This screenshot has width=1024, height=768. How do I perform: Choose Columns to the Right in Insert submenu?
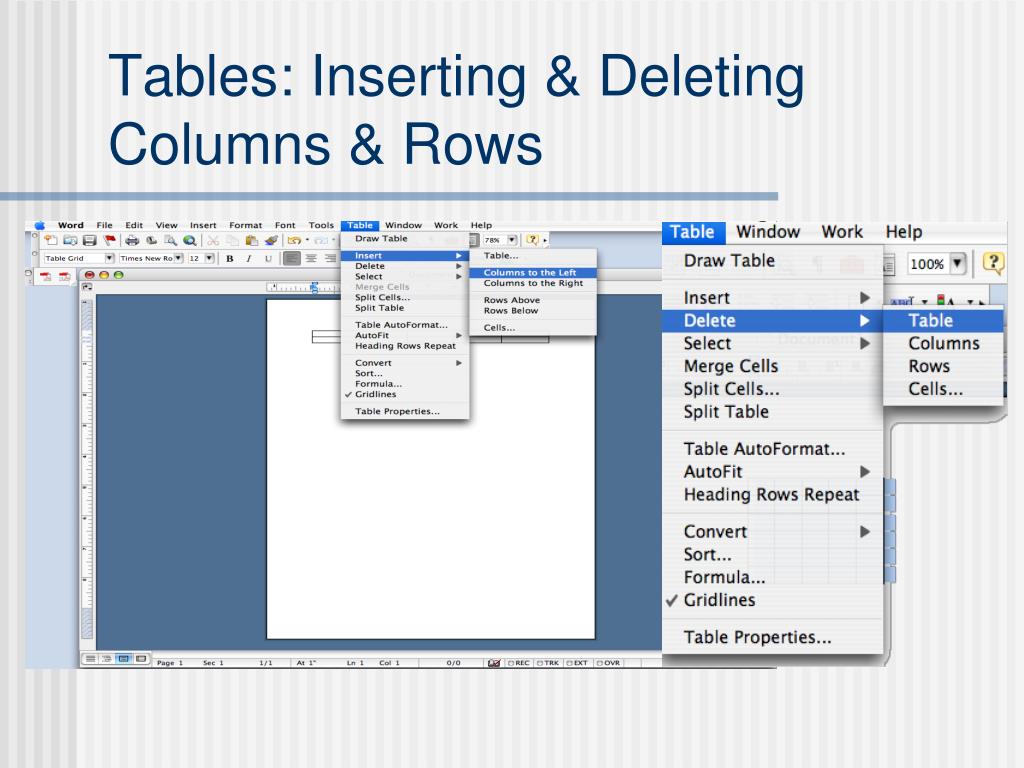tap(533, 283)
